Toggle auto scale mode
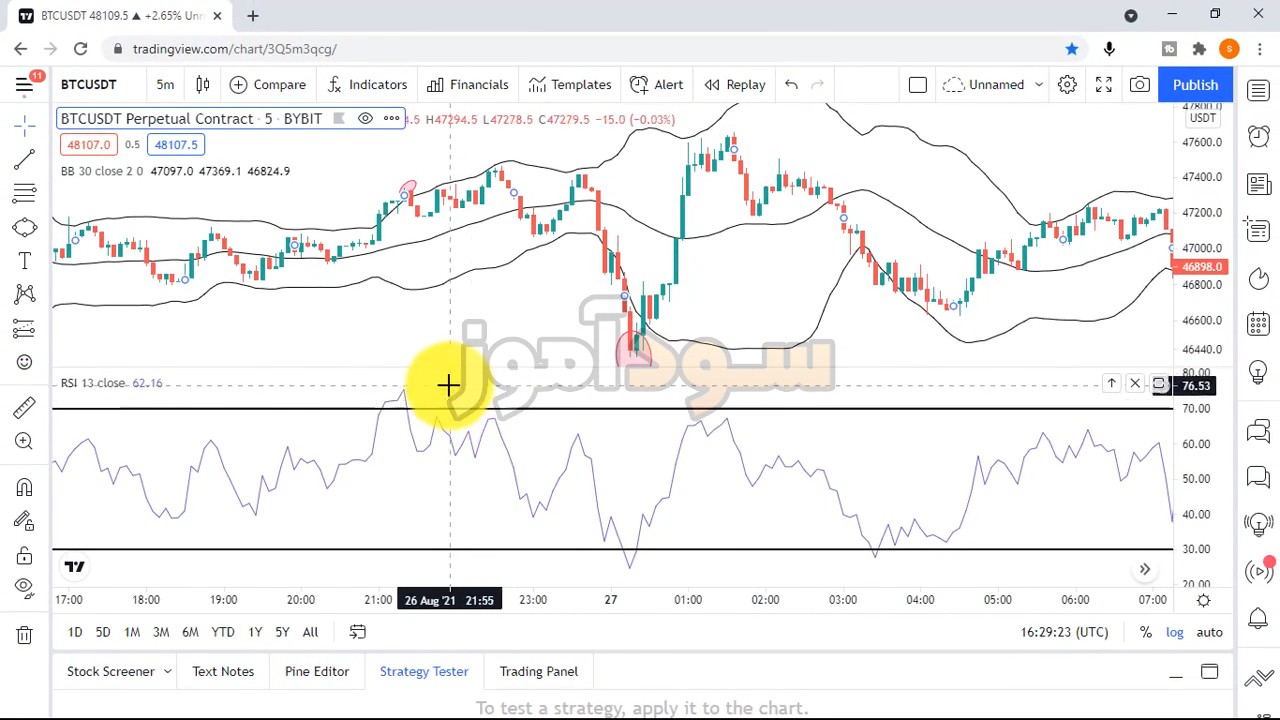This screenshot has width=1280, height=720. tap(1209, 632)
